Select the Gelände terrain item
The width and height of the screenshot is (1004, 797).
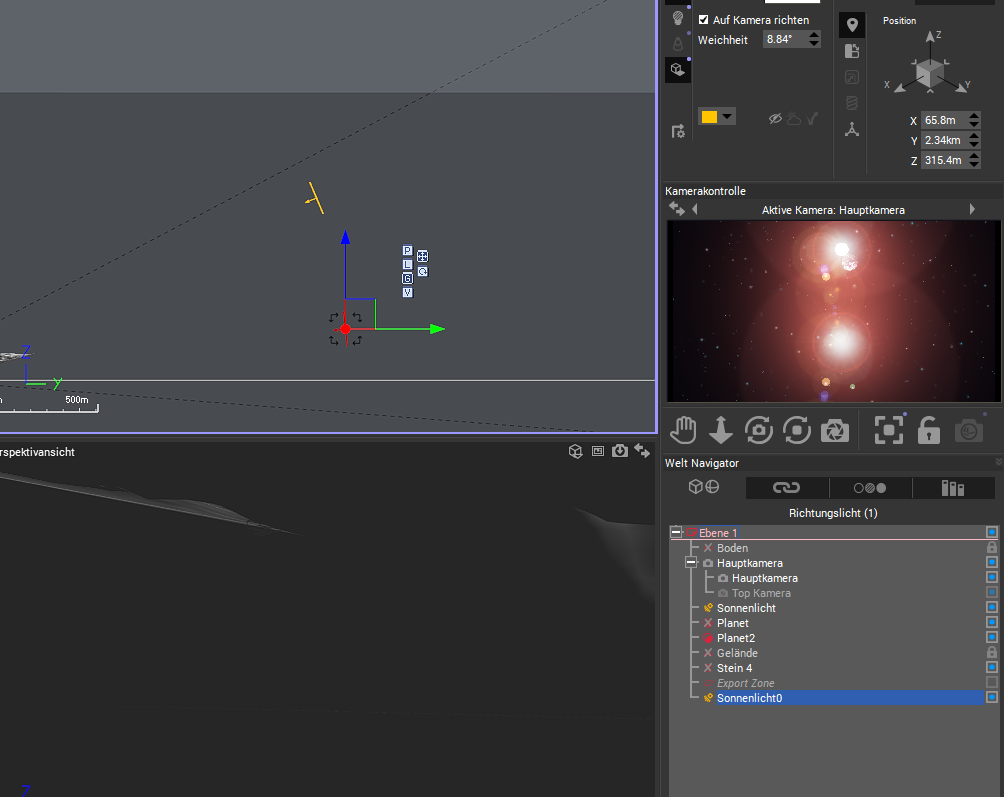tap(737, 653)
